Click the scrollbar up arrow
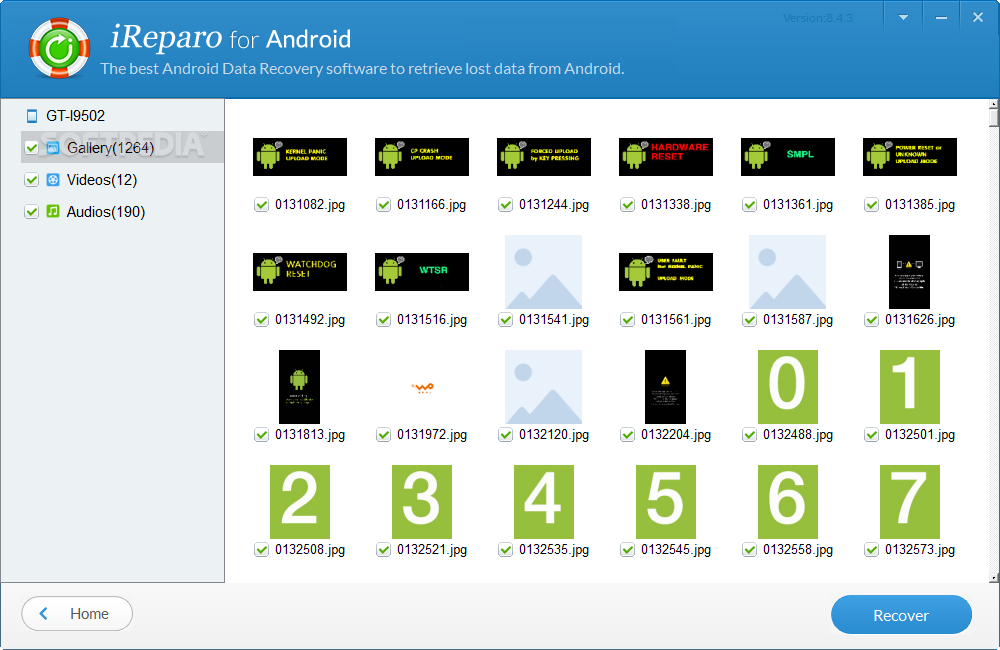Viewport: 1000px width, 650px height. point(994,103)
